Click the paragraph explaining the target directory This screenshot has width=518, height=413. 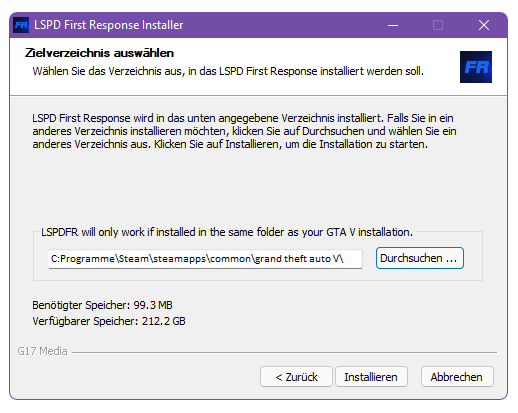[x=244, y=131]
